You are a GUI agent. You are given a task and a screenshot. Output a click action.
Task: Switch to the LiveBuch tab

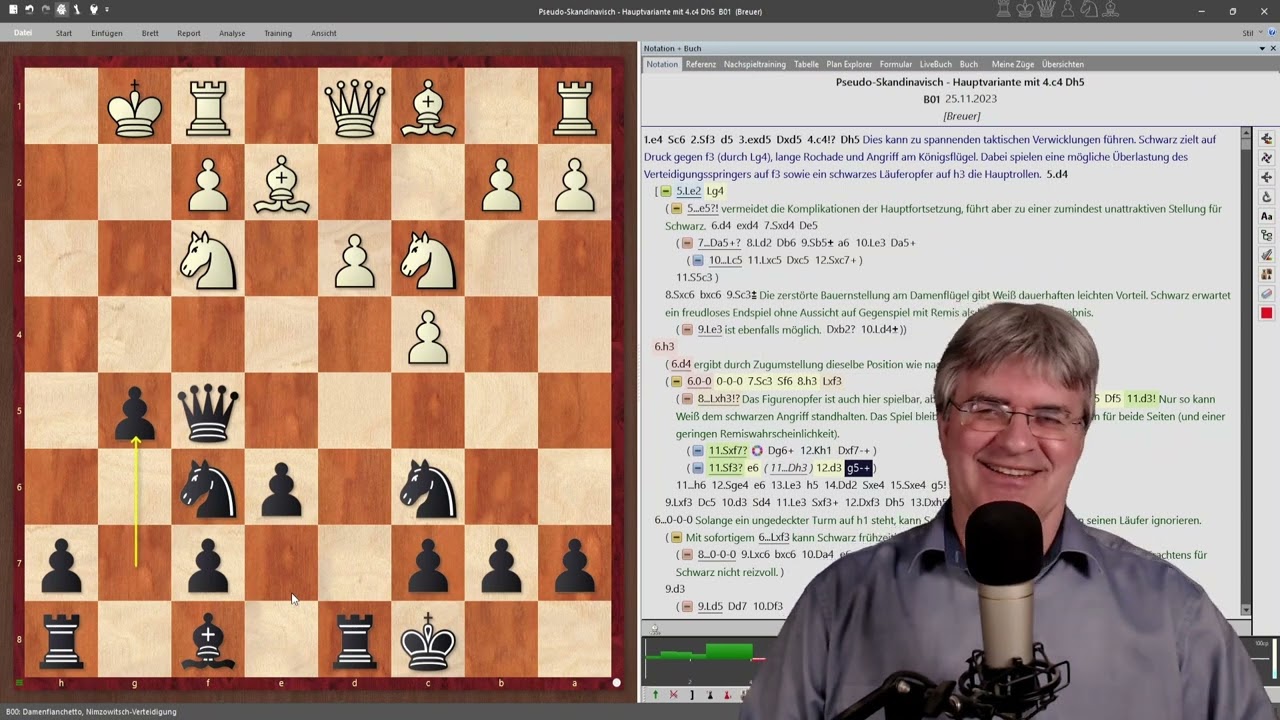936,64
